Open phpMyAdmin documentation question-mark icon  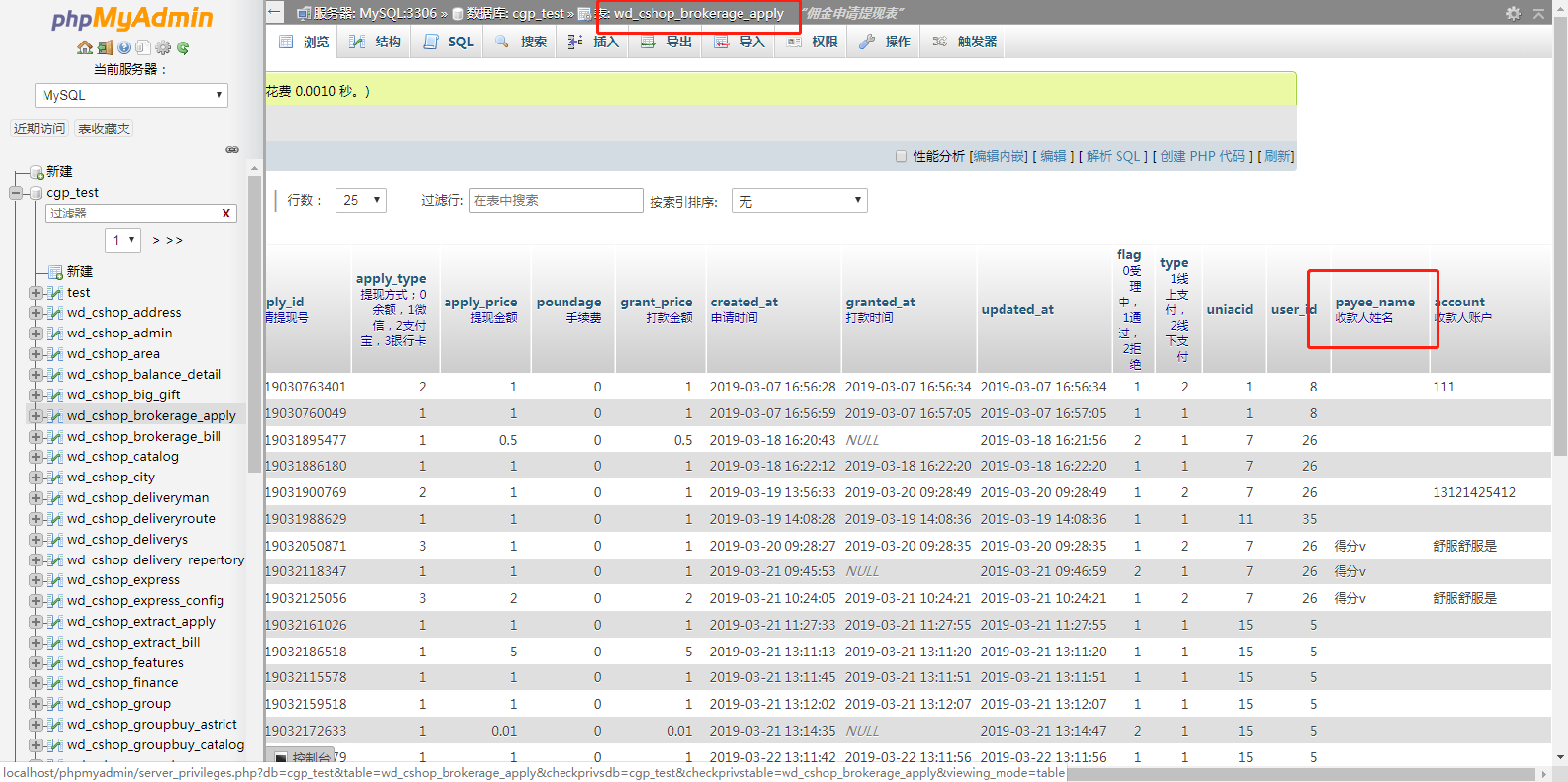[124, 47]
